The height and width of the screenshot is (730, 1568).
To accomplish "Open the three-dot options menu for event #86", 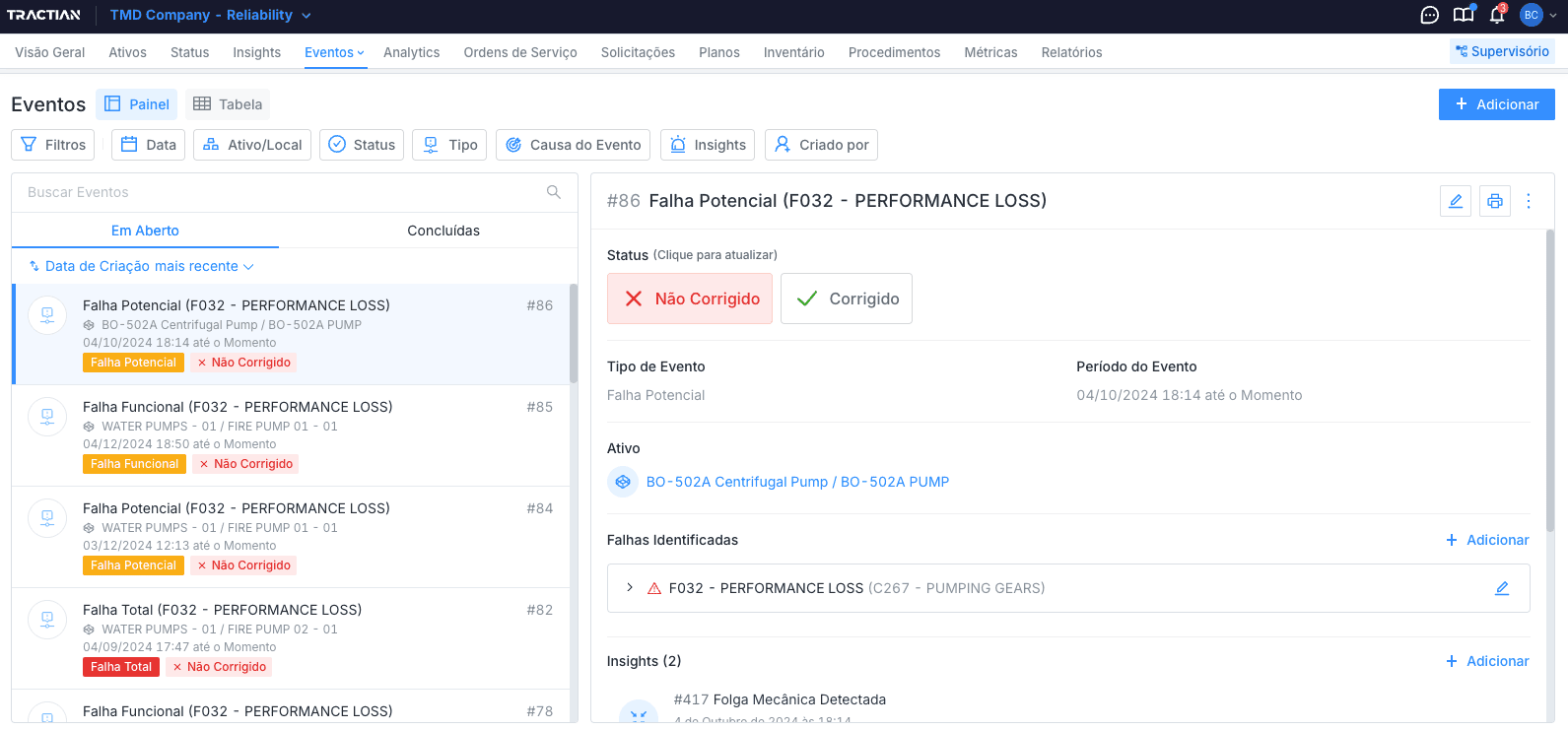I will (1529, 201).
